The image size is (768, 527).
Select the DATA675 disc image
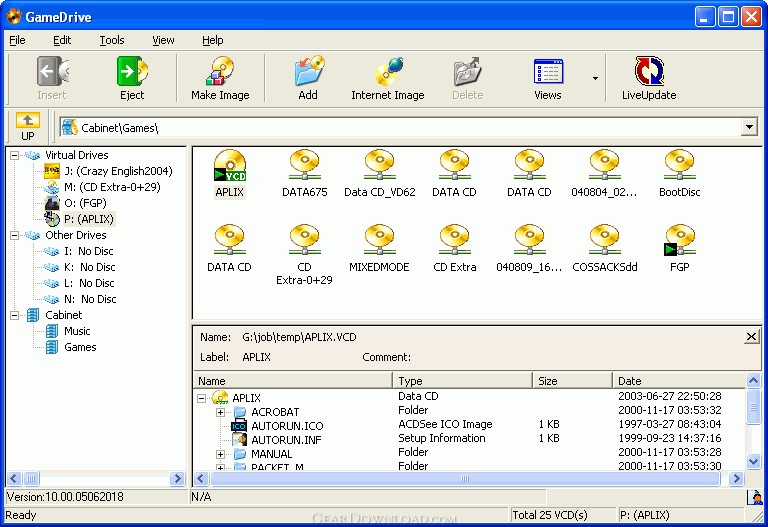pos(305,173)
